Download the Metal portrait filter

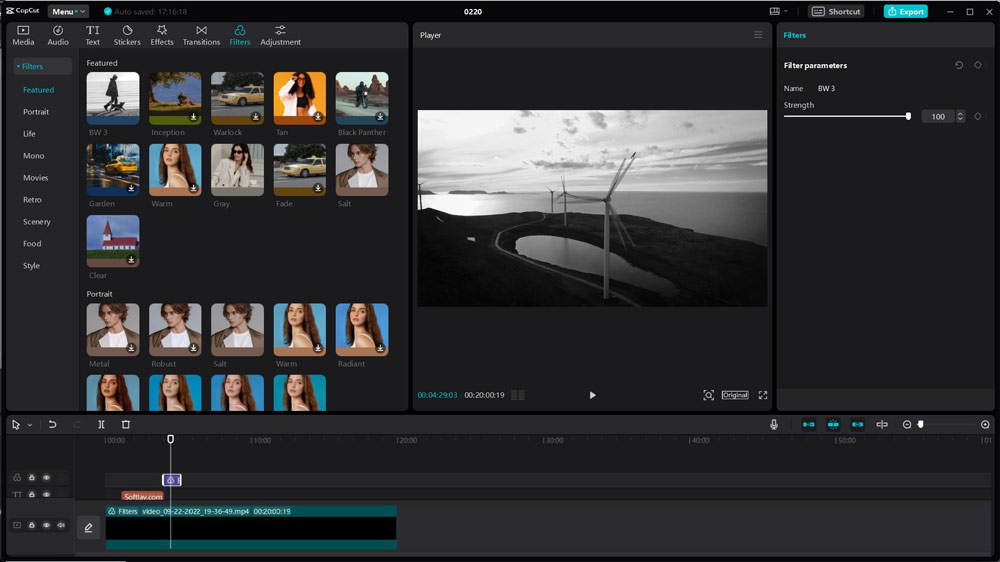(x=131, y=348)
